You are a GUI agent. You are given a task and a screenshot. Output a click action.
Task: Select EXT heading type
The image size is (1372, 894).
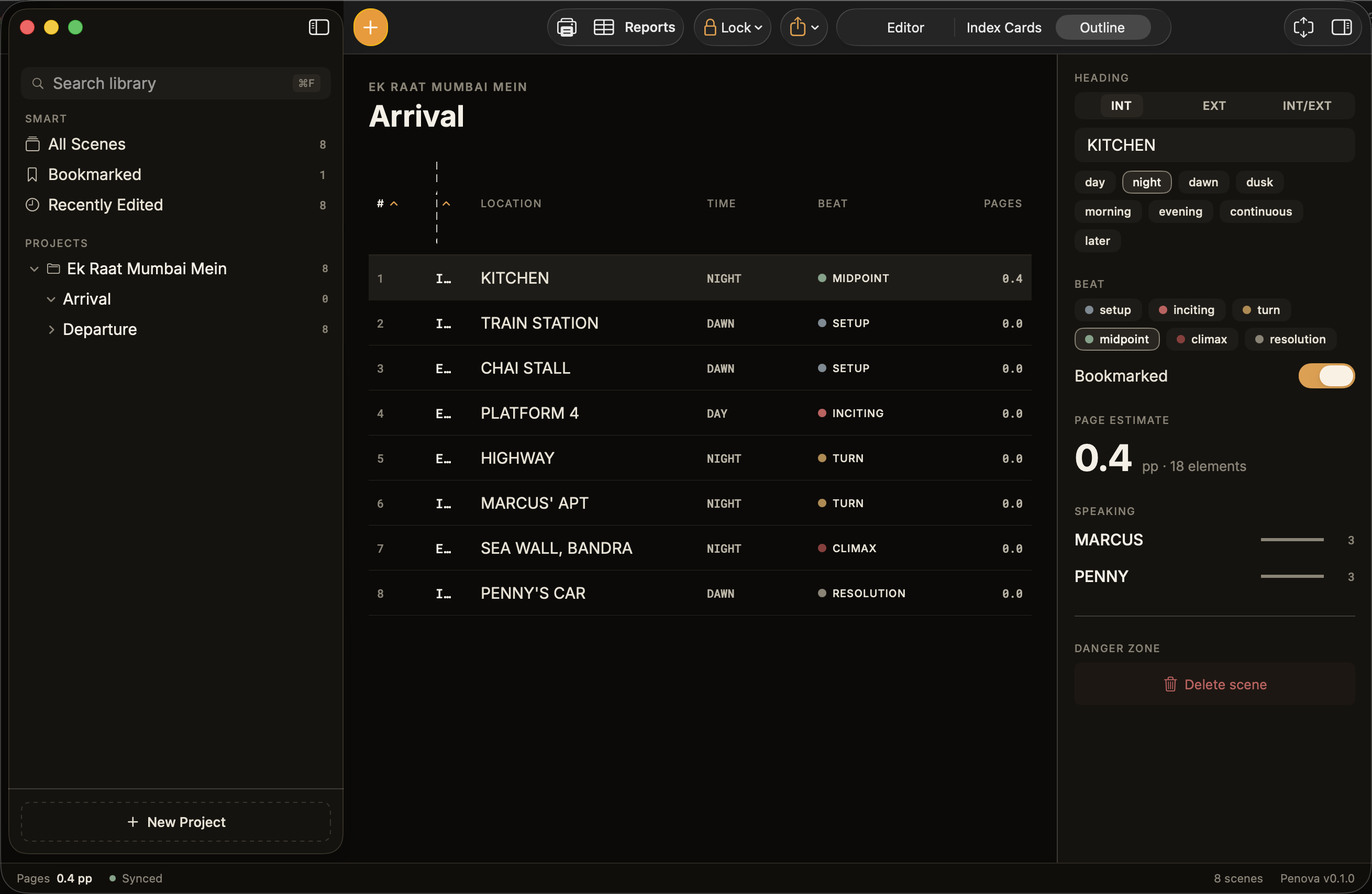coord(1213,105)
